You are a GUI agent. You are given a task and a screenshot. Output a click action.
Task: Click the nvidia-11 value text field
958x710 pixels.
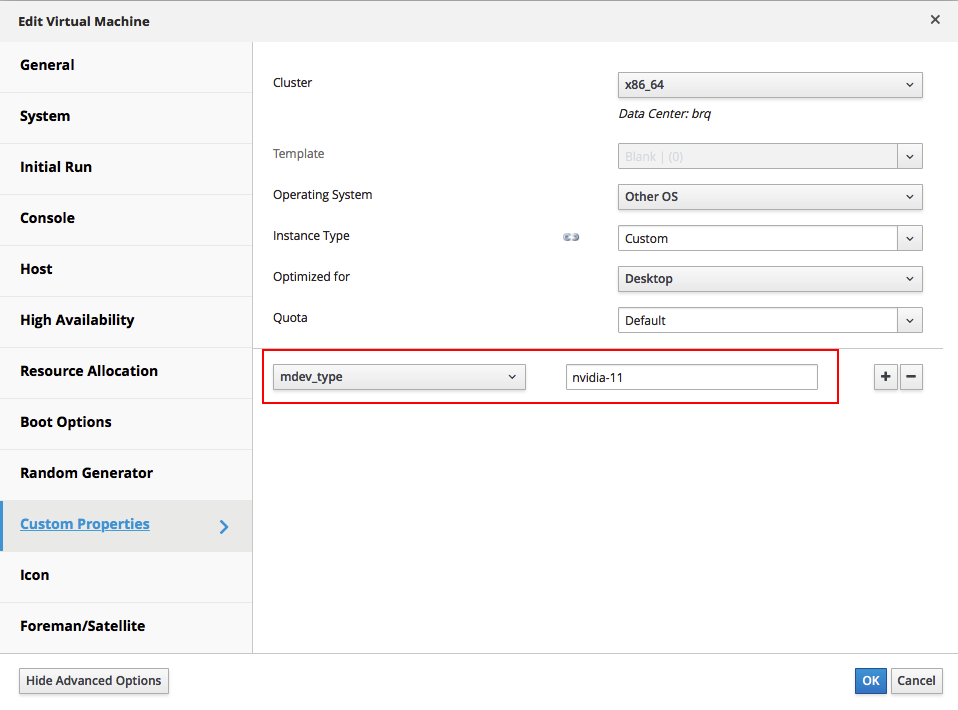click(692, 377)
